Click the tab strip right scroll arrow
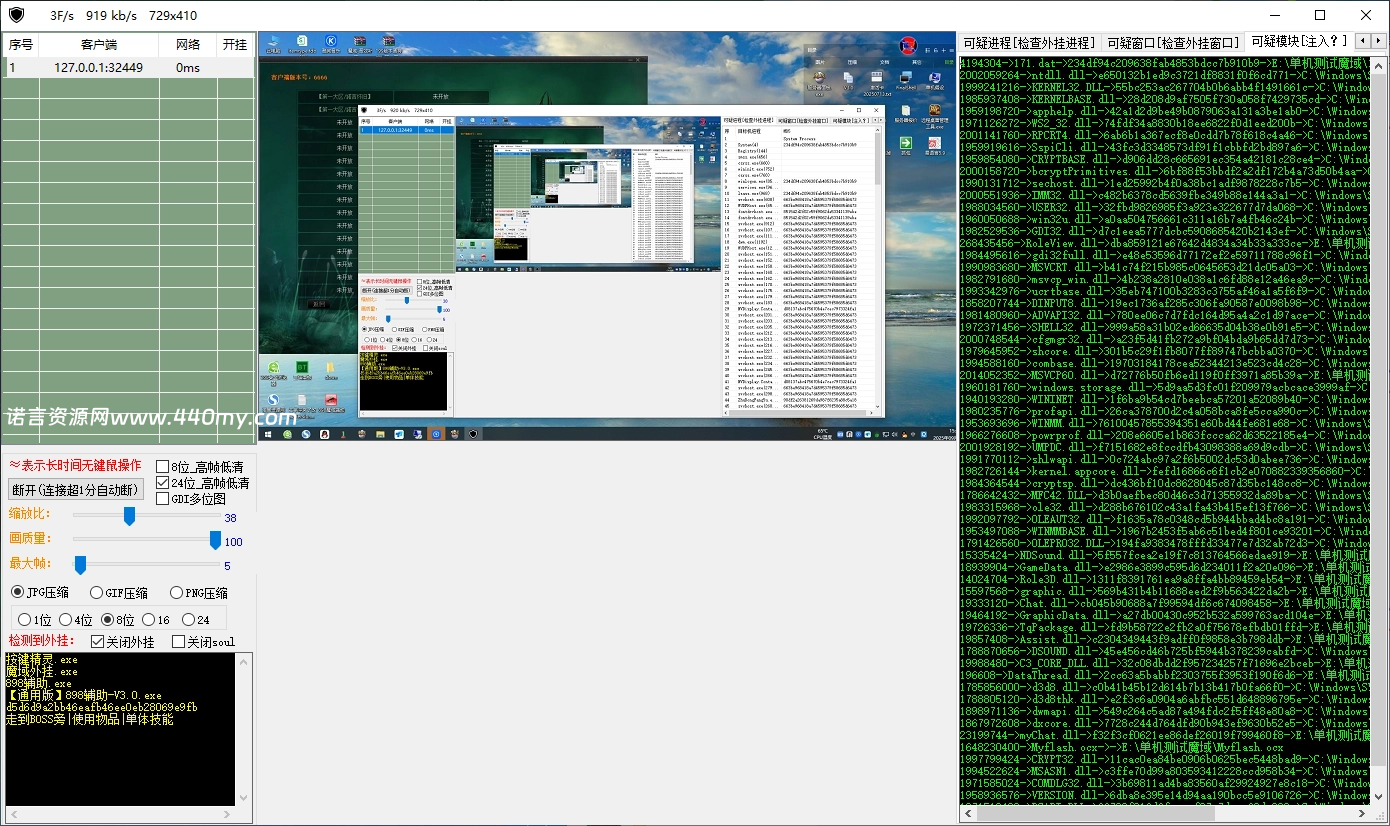1390x826 pixels. point(1379,42)
